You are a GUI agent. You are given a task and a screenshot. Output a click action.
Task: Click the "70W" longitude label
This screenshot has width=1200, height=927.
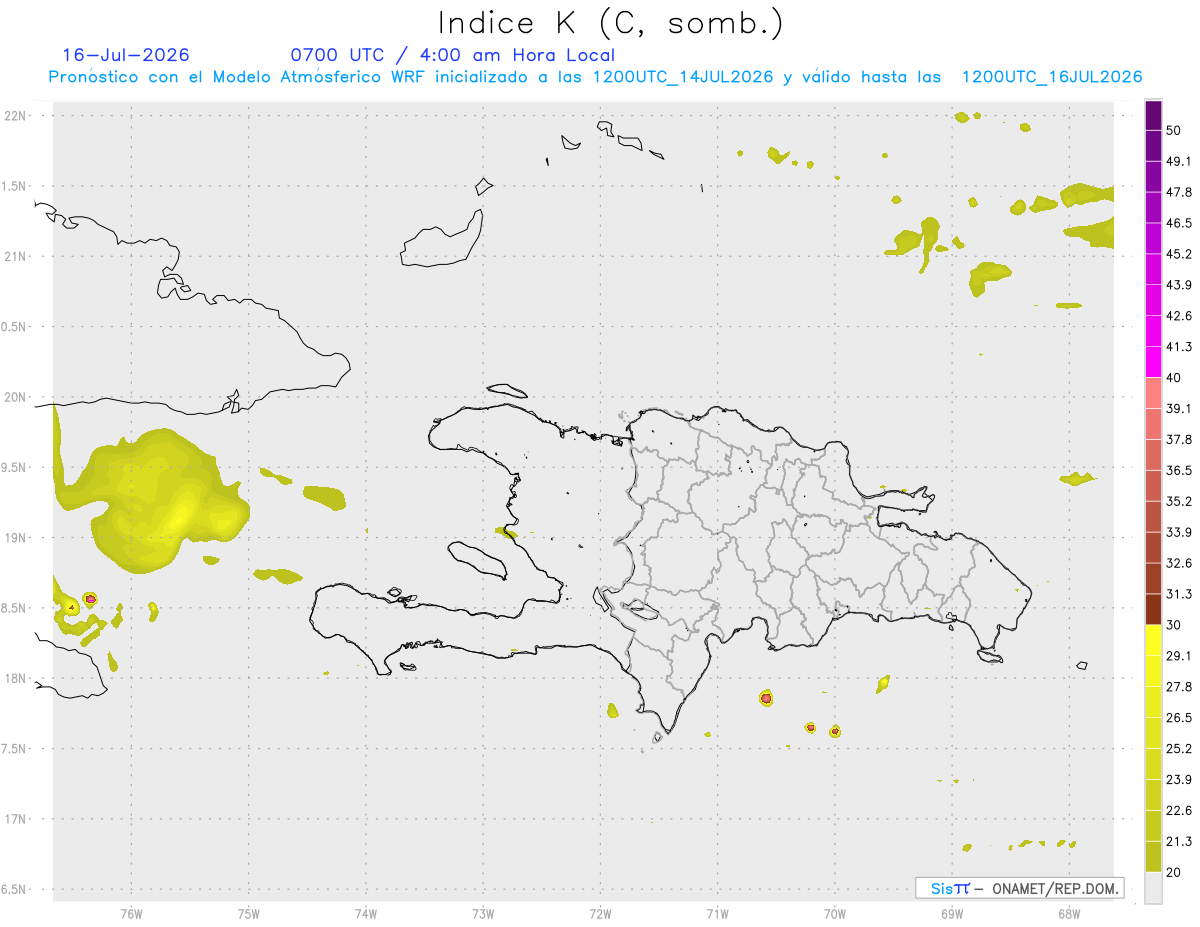835,914
